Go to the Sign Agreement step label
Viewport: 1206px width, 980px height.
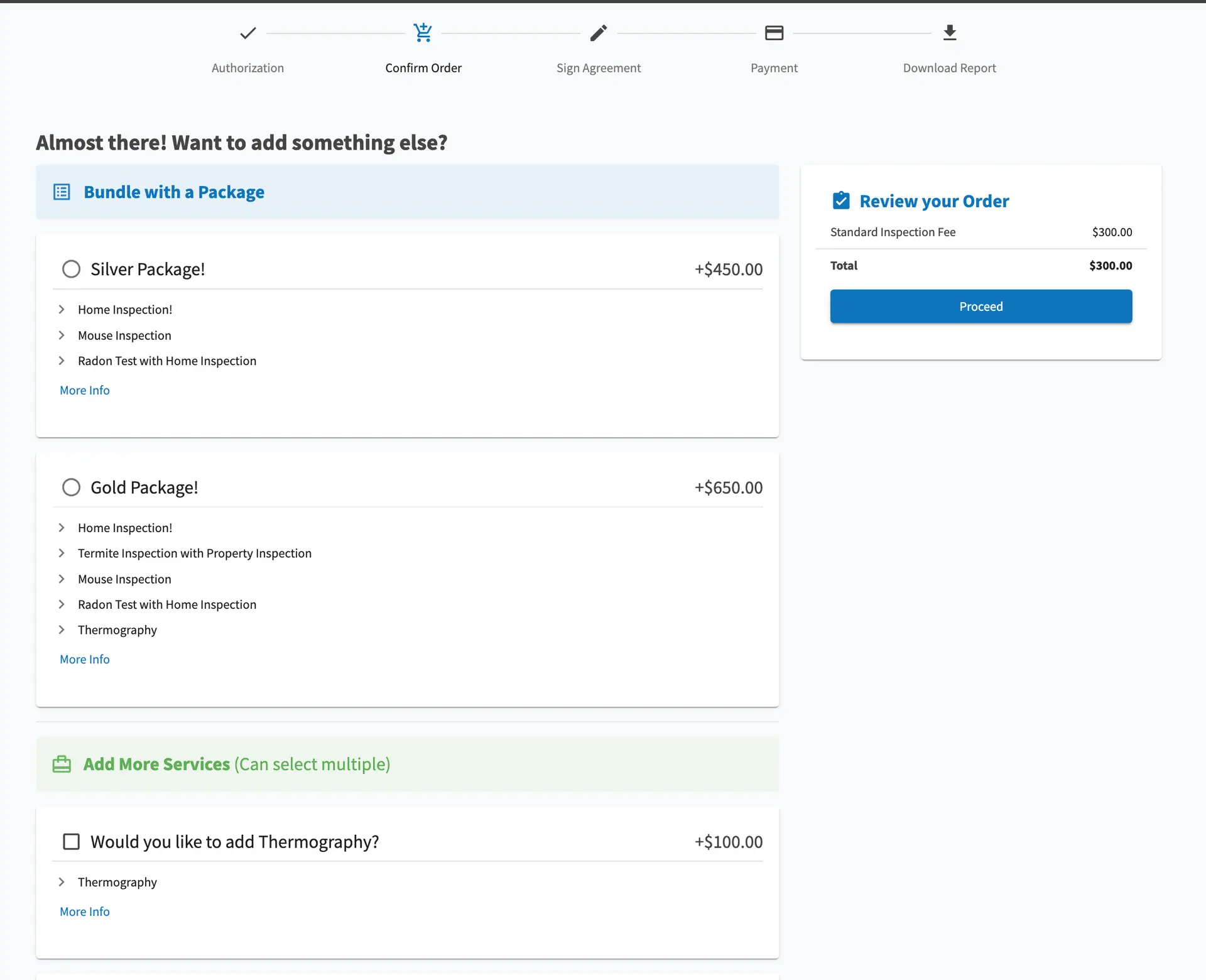point(598,68)
